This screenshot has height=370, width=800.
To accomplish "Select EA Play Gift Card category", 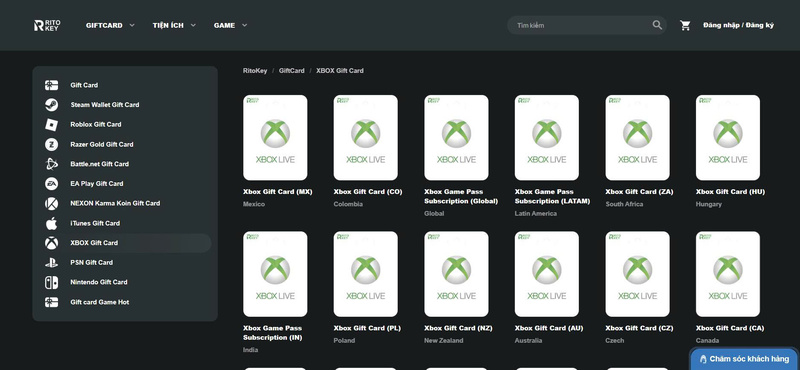I will point(96,184).
